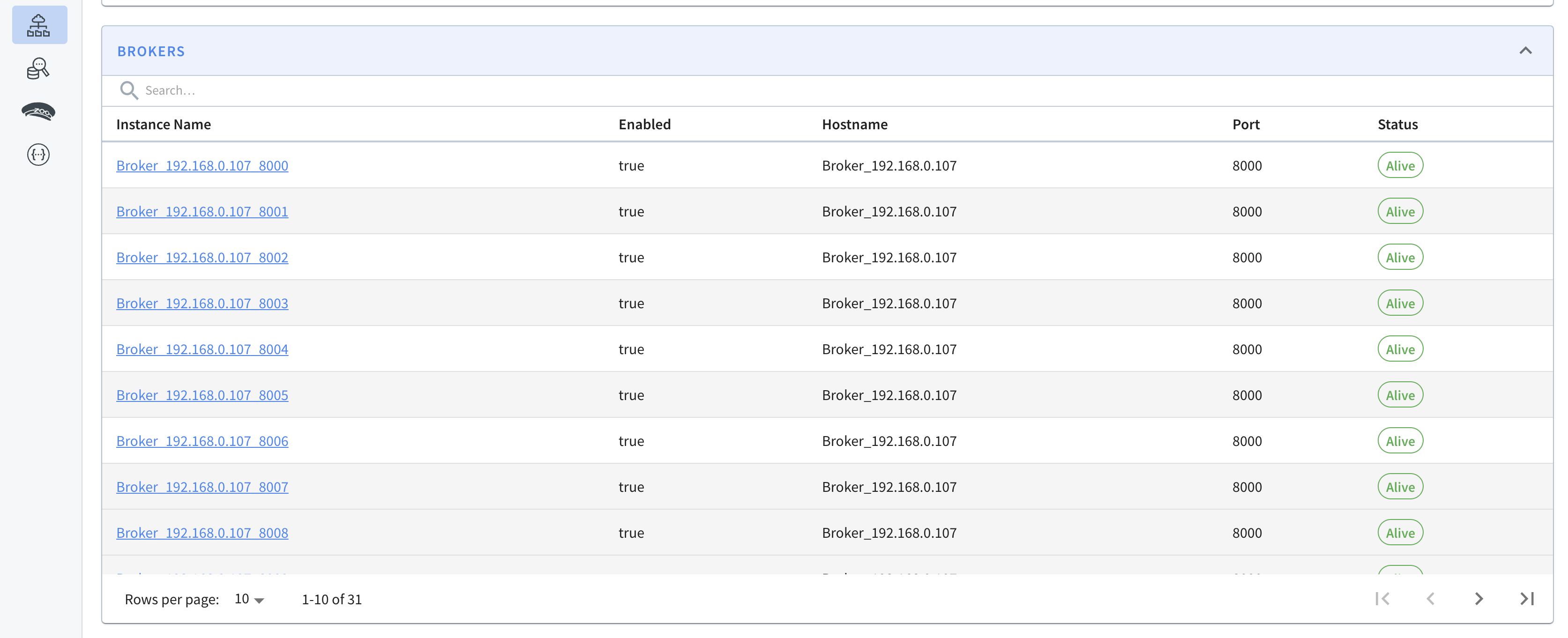Open the Cluster Manager sidebar icon
The height and width of the screenshot is (638, 1568).
(39, 25)
